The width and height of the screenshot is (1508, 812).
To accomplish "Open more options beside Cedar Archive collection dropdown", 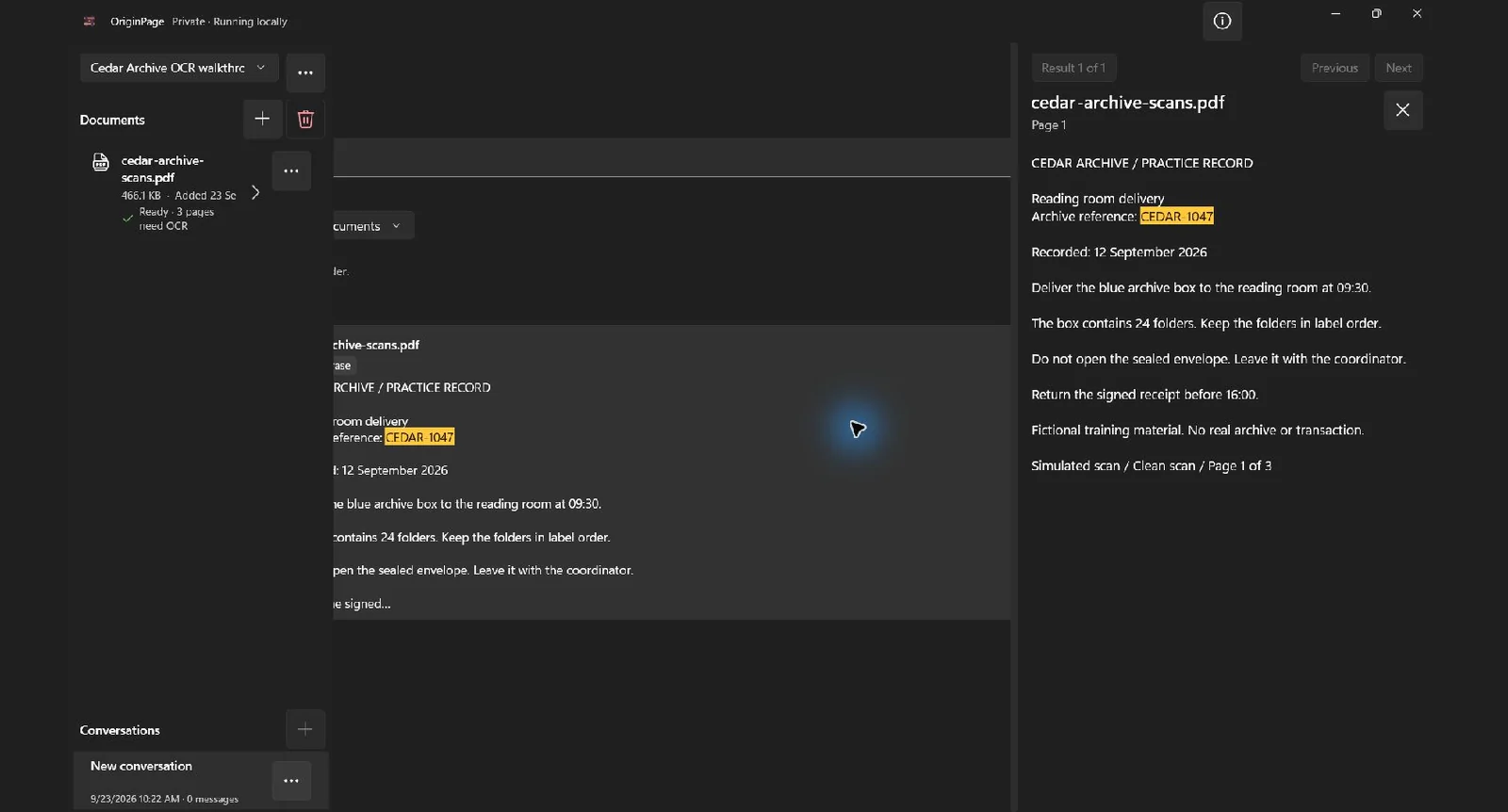I will coord(305,73).
